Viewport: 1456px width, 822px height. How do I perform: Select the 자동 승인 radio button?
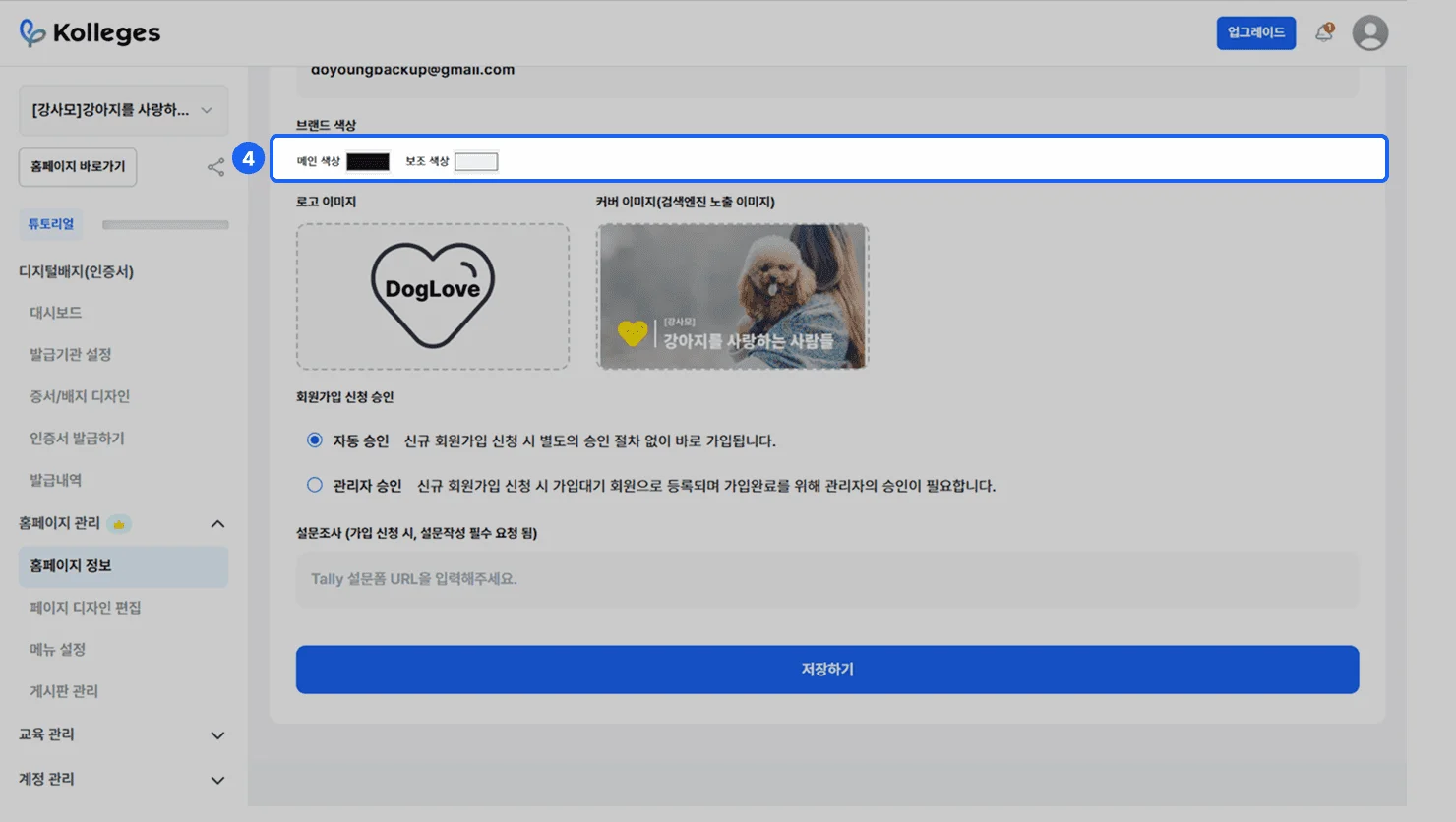pyautogui.click(x=315, y=440)
